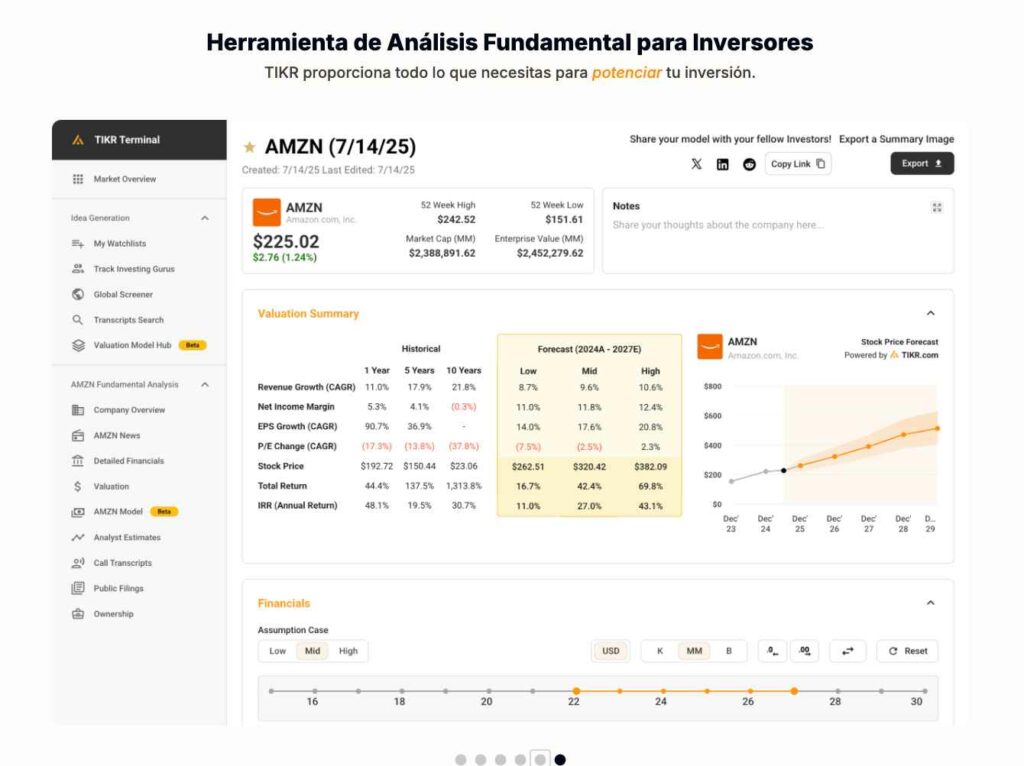Click year 28 on timeline slider

pos(835,691)
